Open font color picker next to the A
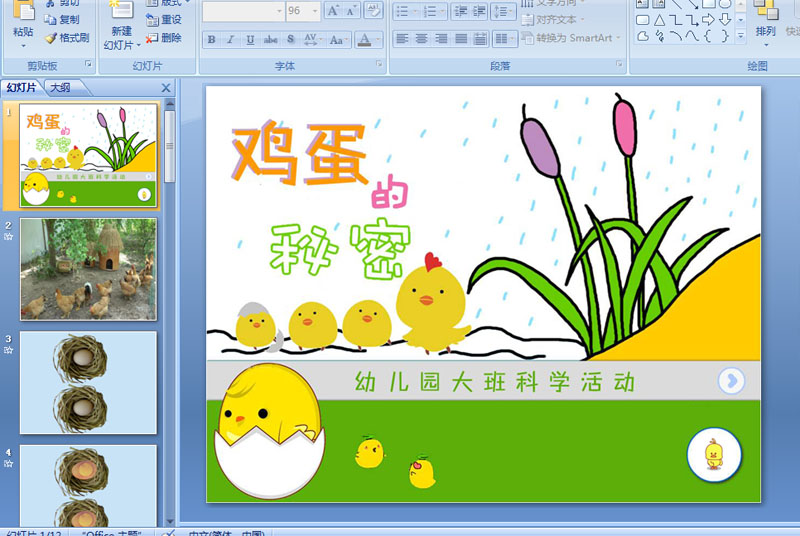The height and width of the screenshot is (536, 800). pyautogui.click(x=378, y=40)
